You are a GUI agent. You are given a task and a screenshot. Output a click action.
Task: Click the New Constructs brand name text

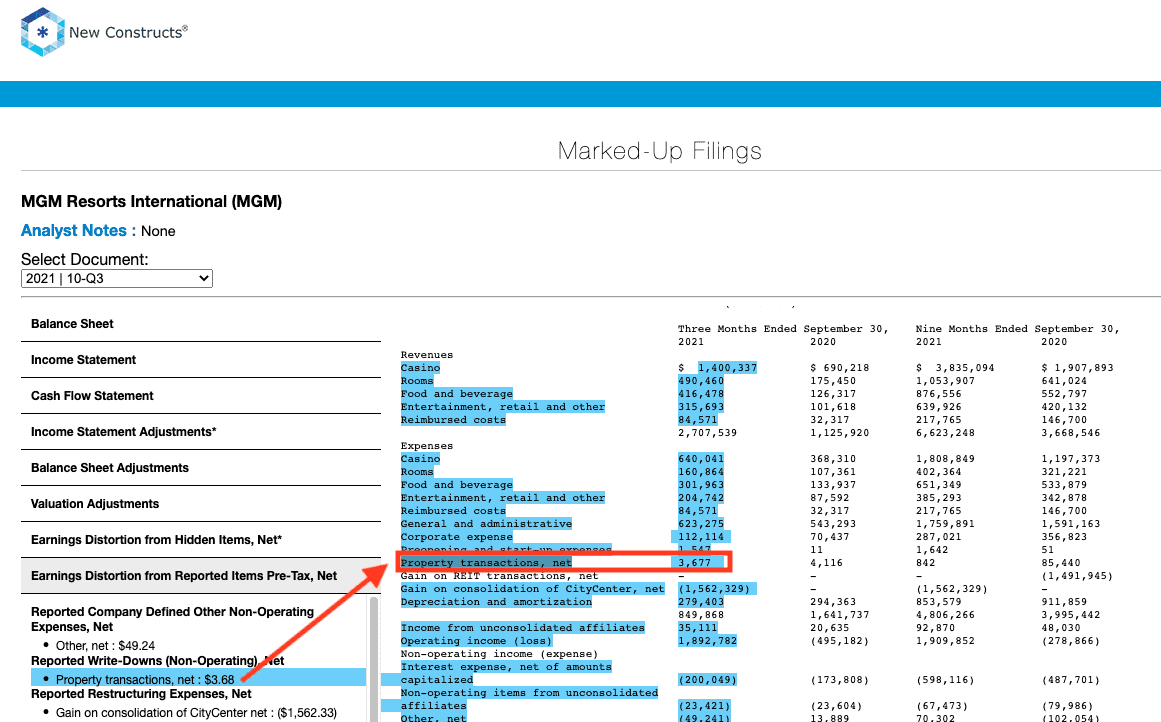coord(128,33)
